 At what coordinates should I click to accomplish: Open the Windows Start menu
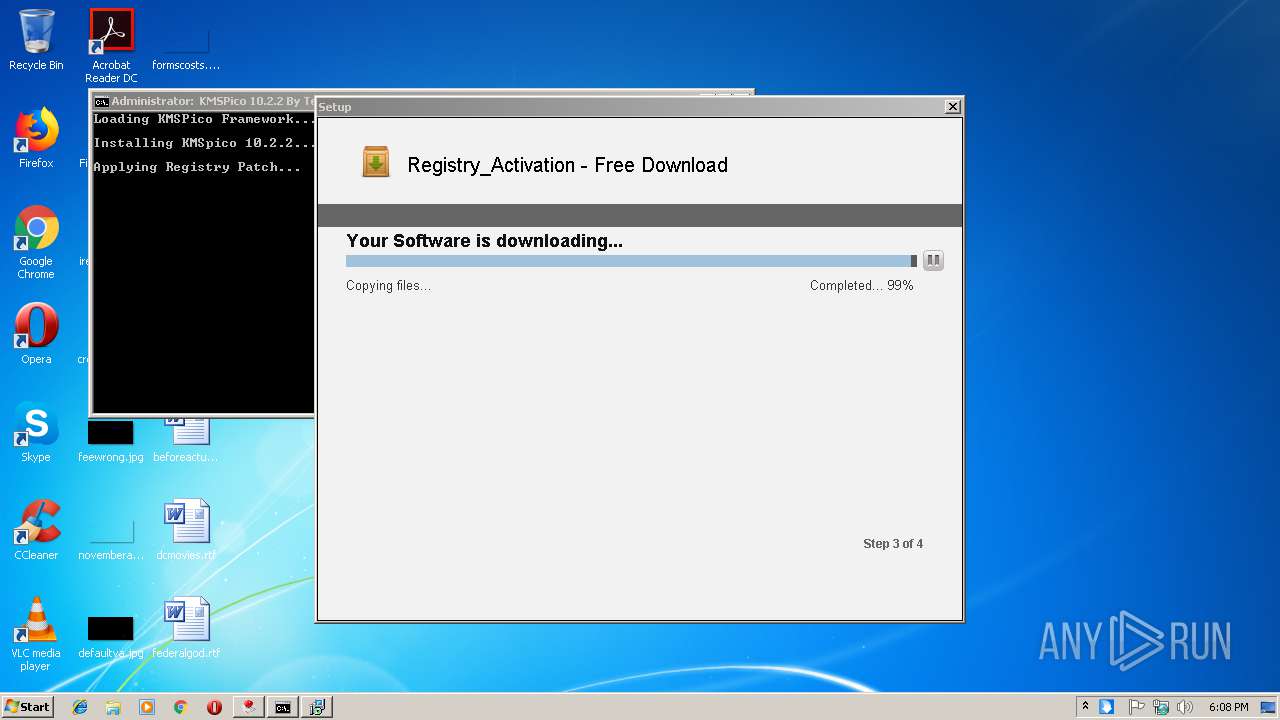(28, 706)
